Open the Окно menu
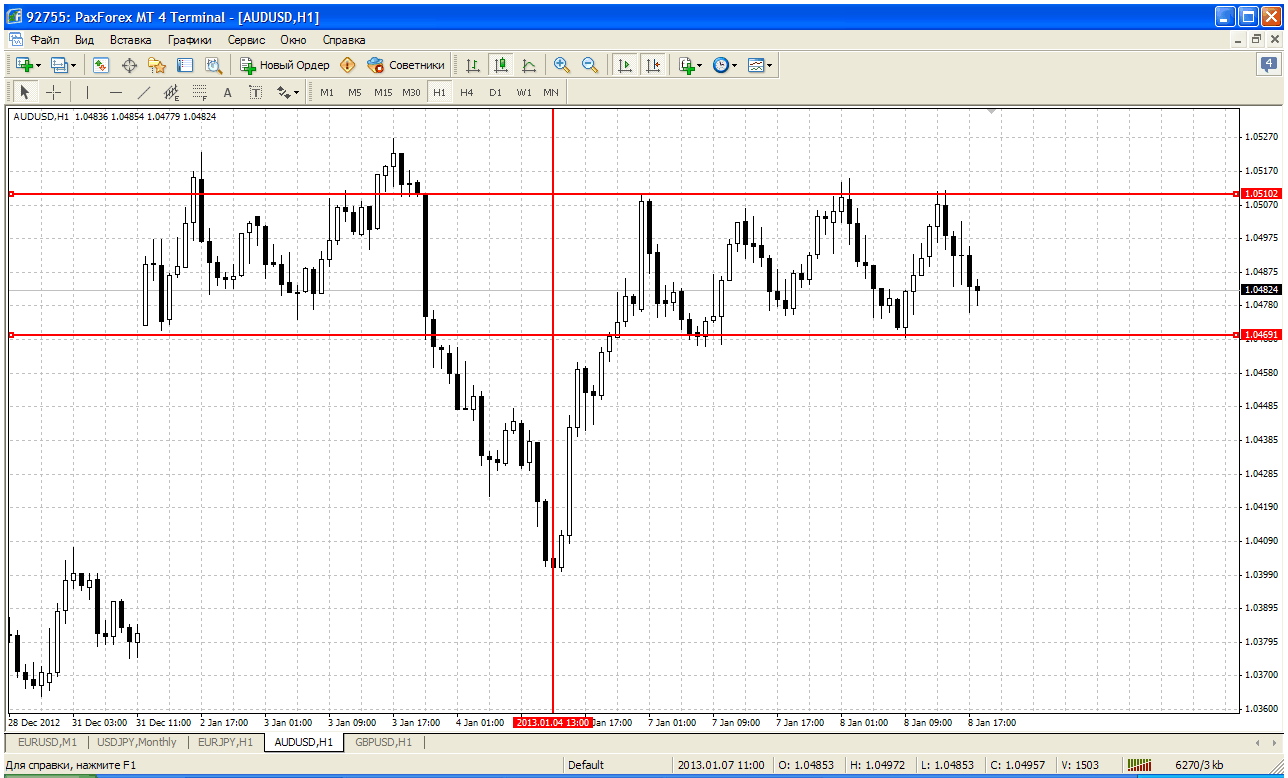Image resolution: width=1288 pixels, height=778 pixels. coord(293,40)
